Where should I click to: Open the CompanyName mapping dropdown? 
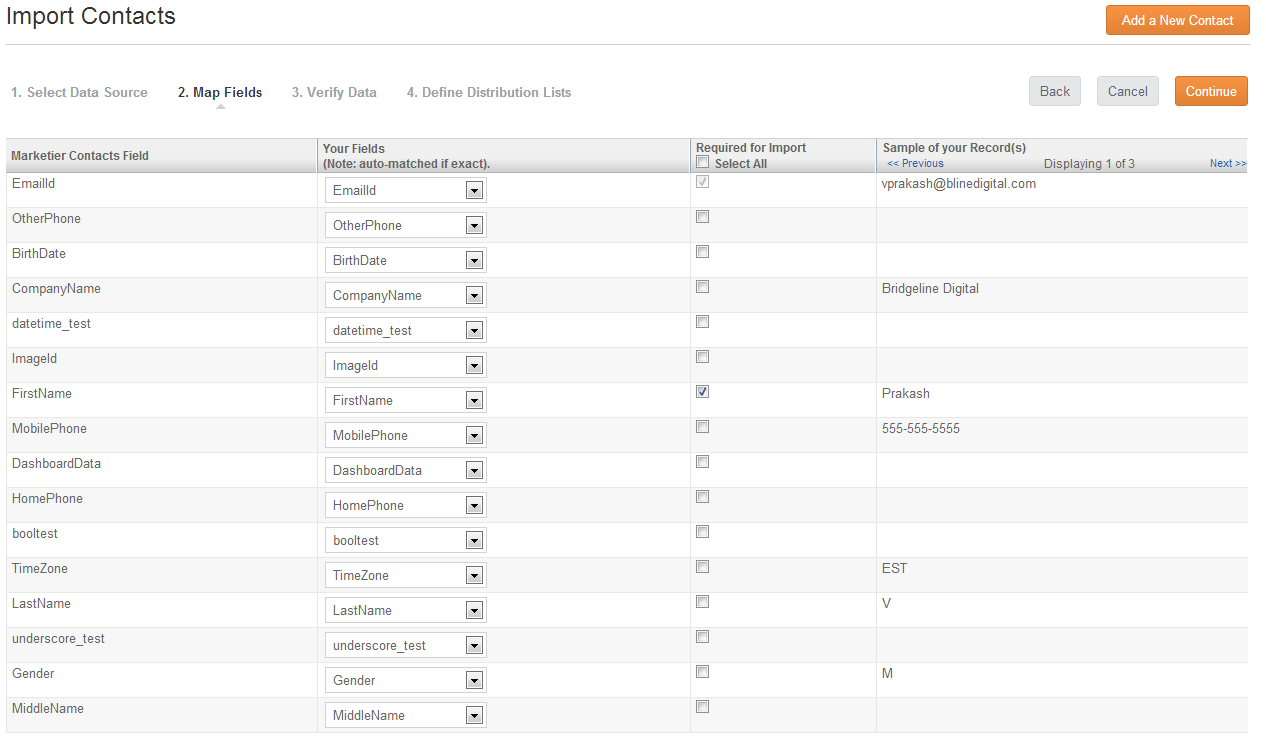406,295
